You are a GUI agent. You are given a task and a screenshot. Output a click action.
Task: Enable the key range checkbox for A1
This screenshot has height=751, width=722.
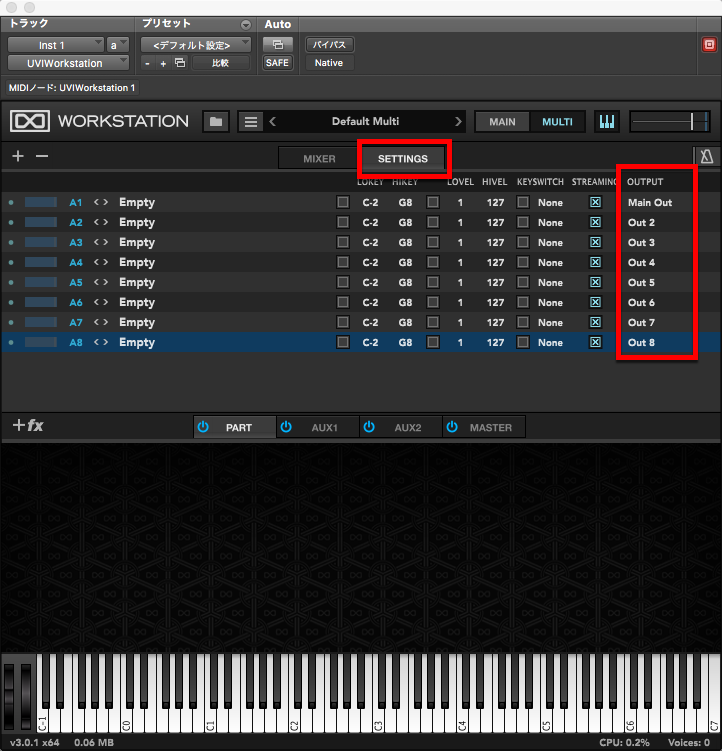pos(343,202)
